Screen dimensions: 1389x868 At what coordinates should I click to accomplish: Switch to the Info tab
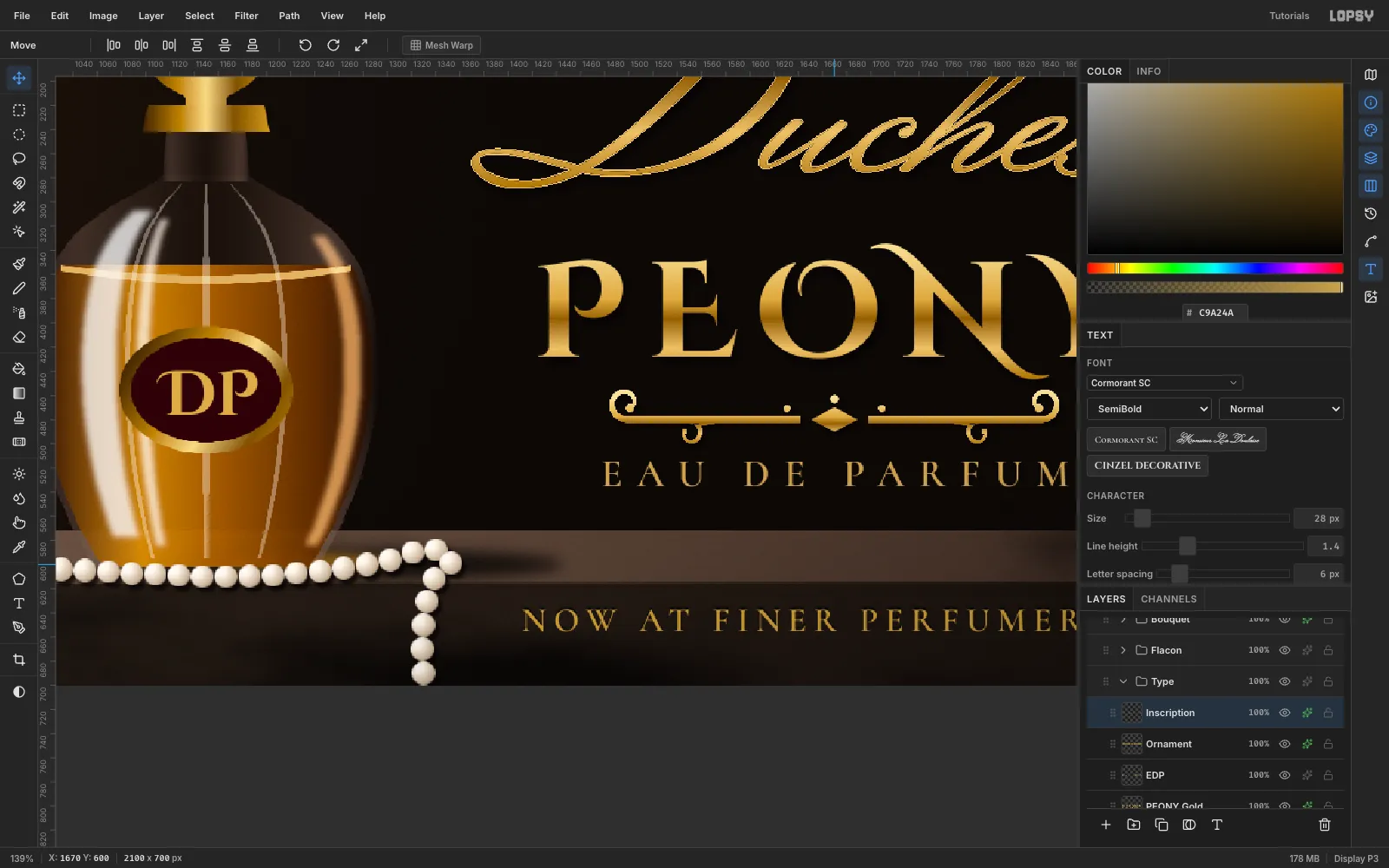click(1149, 71)
